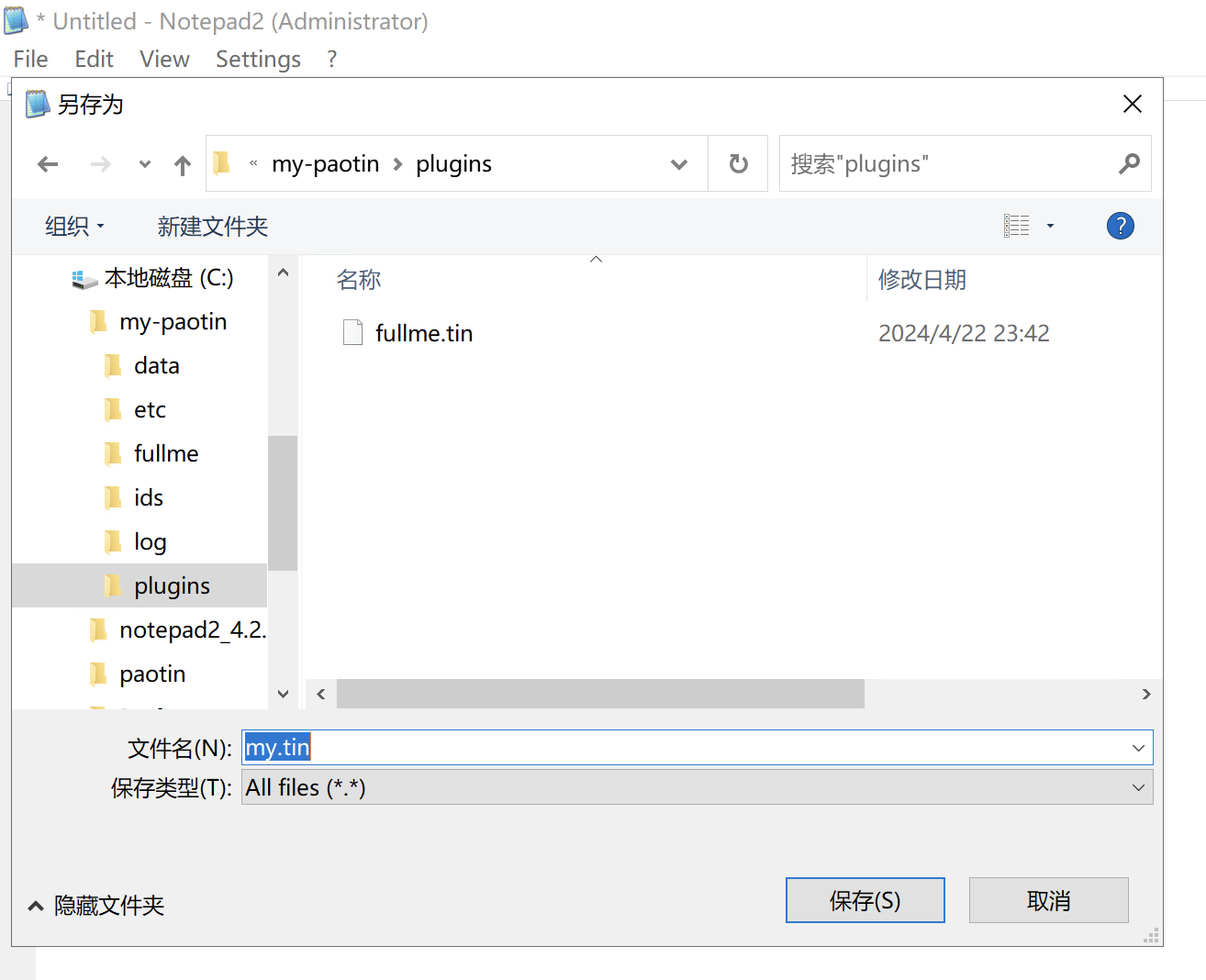Open the 保存类型 file type dropdown
Screen dimensions: 1206x980
[x=697, y=787]
